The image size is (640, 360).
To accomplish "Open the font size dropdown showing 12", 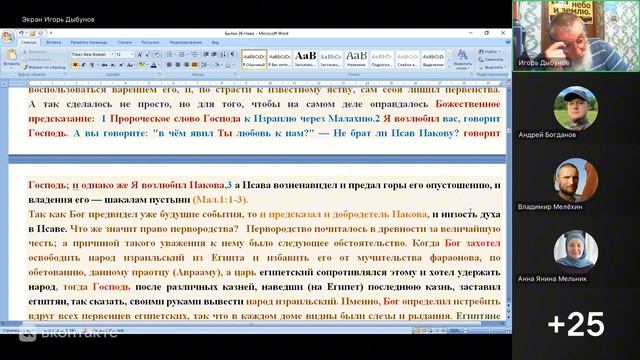I will (x=132, y=54).
